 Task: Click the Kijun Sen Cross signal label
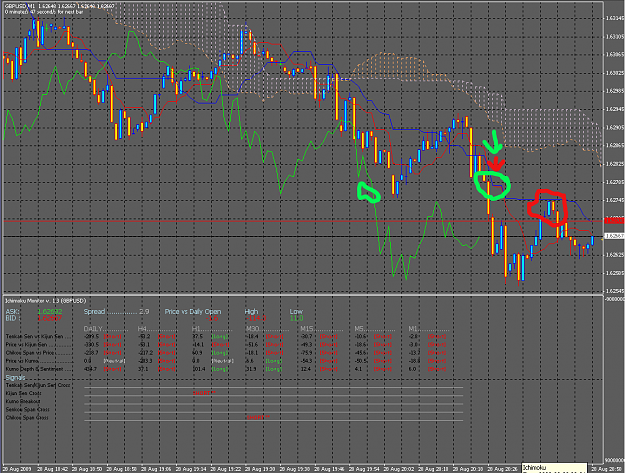pos(24,393)
